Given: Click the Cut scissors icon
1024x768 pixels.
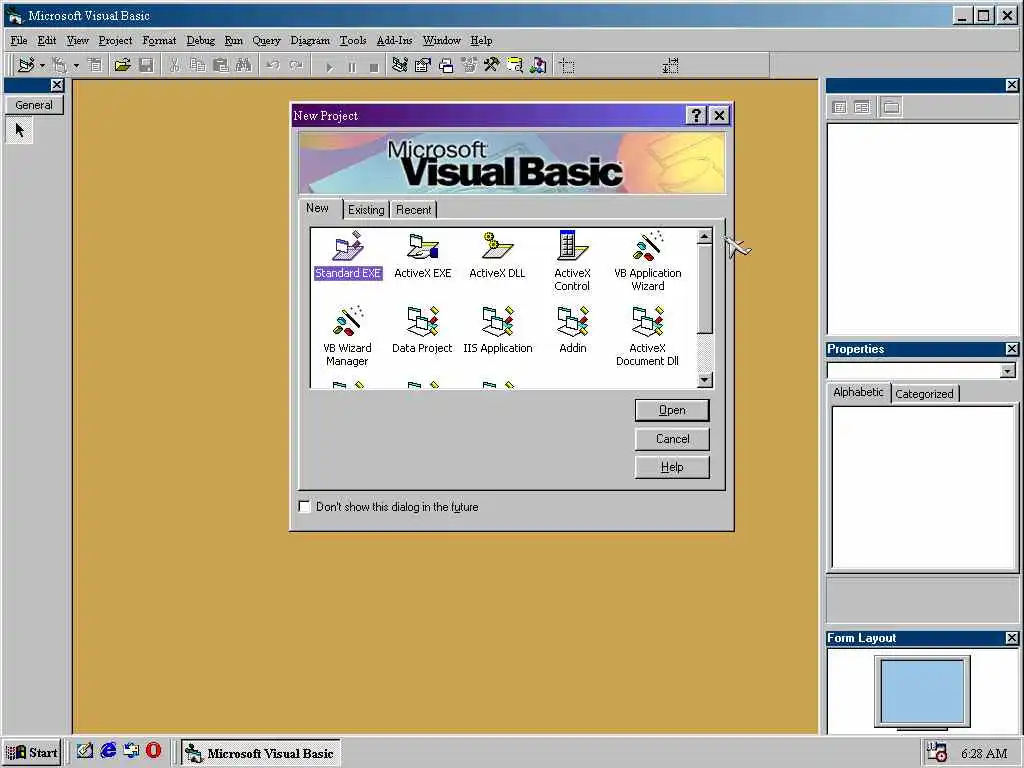Looking at the screenshot, I should coord(174,65).
